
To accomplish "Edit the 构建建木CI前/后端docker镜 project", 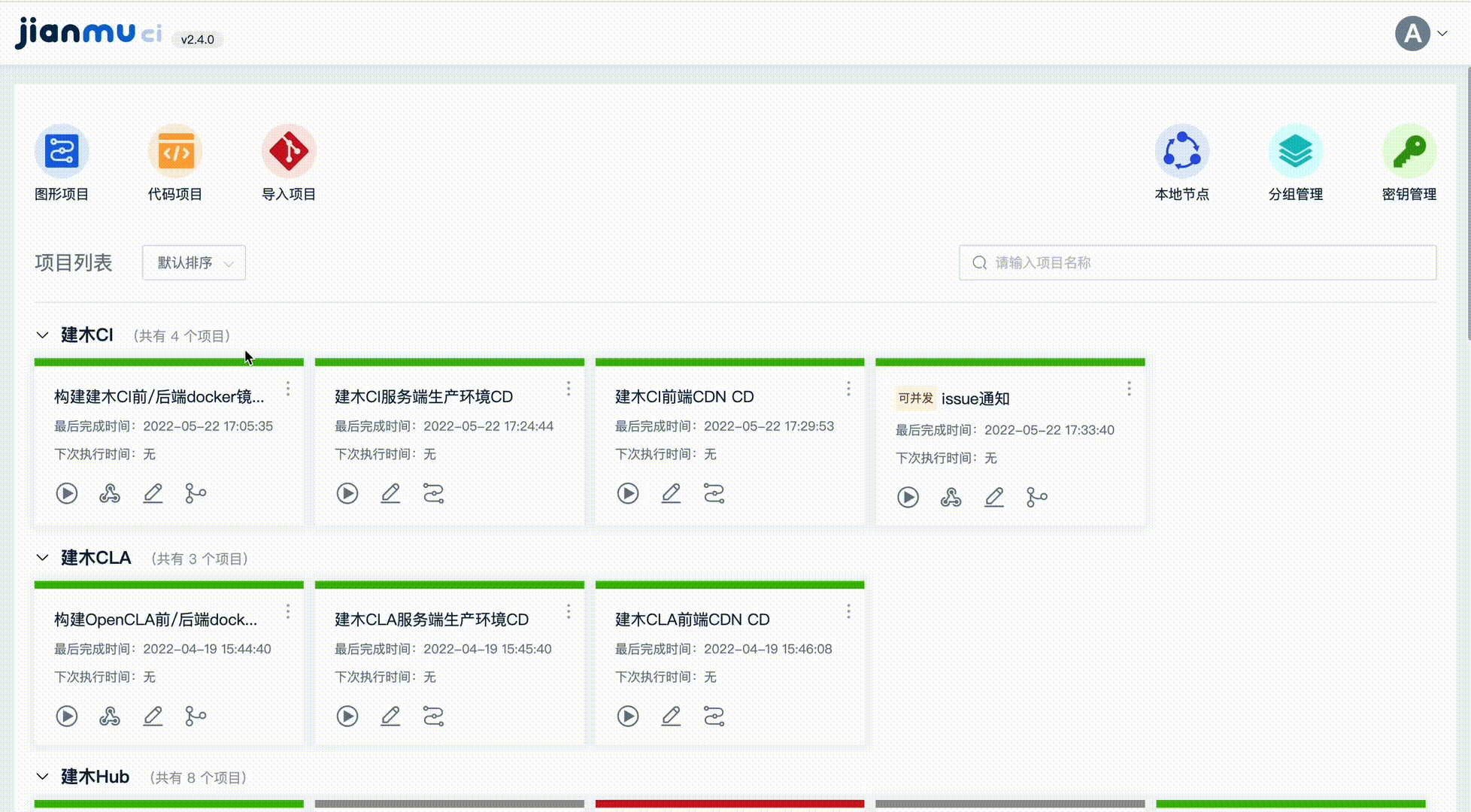I will [153, 493].
